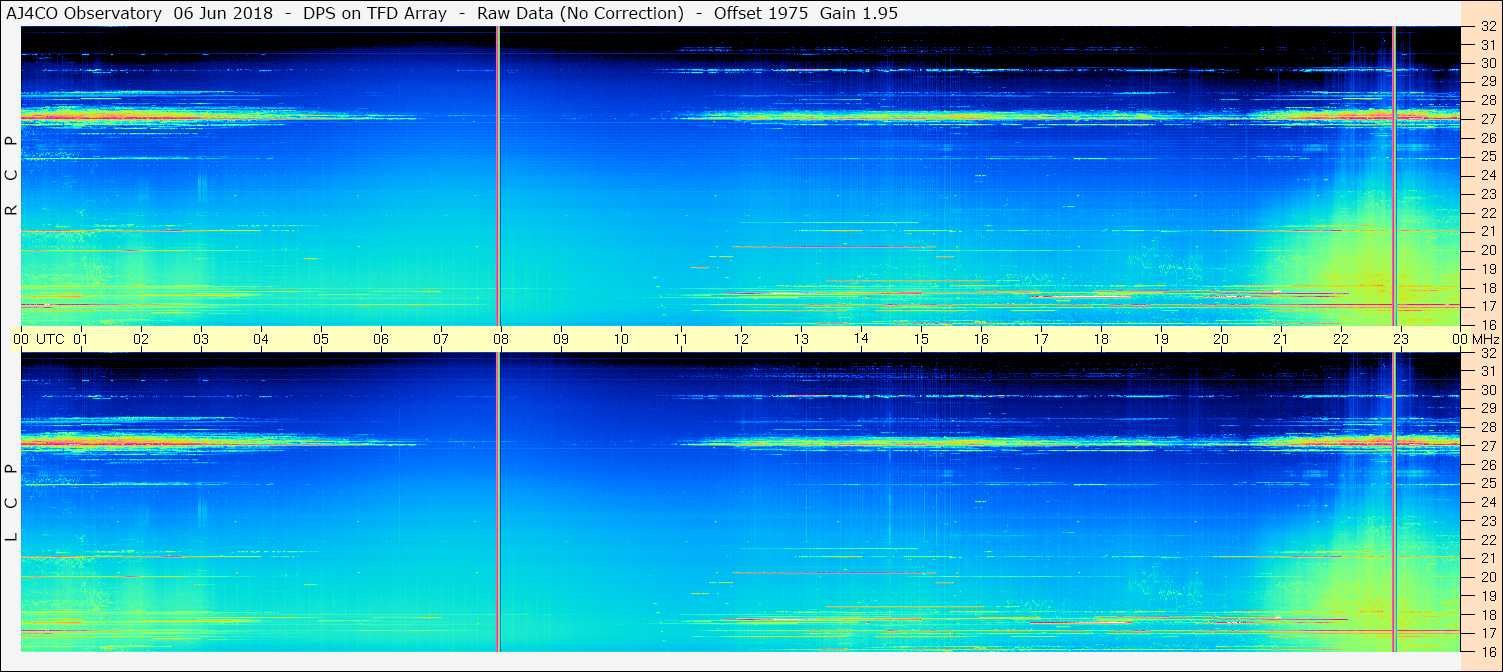Click the 17 MHz tick of the LCP panel

[x=1487, y=632]
